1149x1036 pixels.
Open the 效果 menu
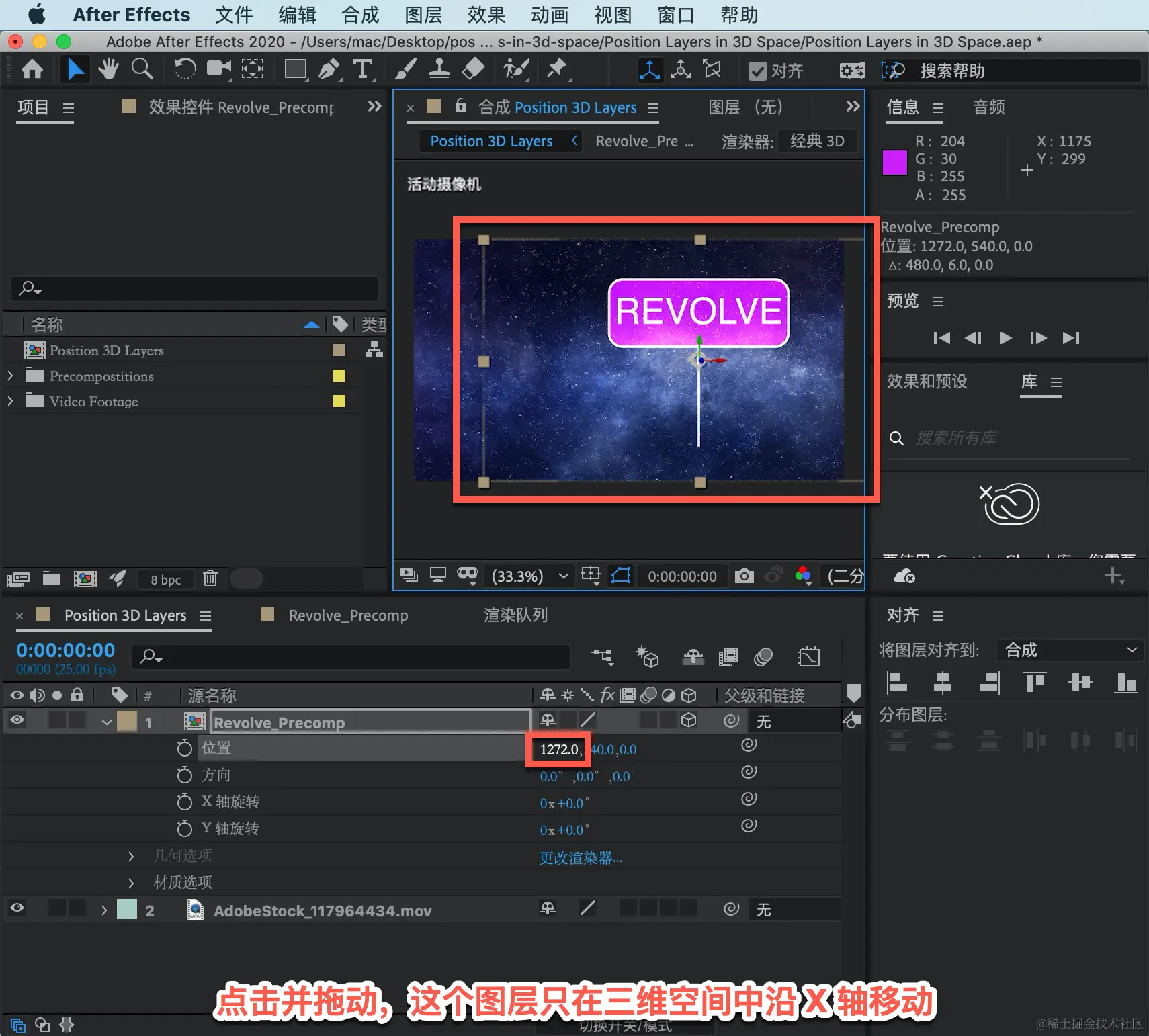pyautogui.click(x=486, y=15)
